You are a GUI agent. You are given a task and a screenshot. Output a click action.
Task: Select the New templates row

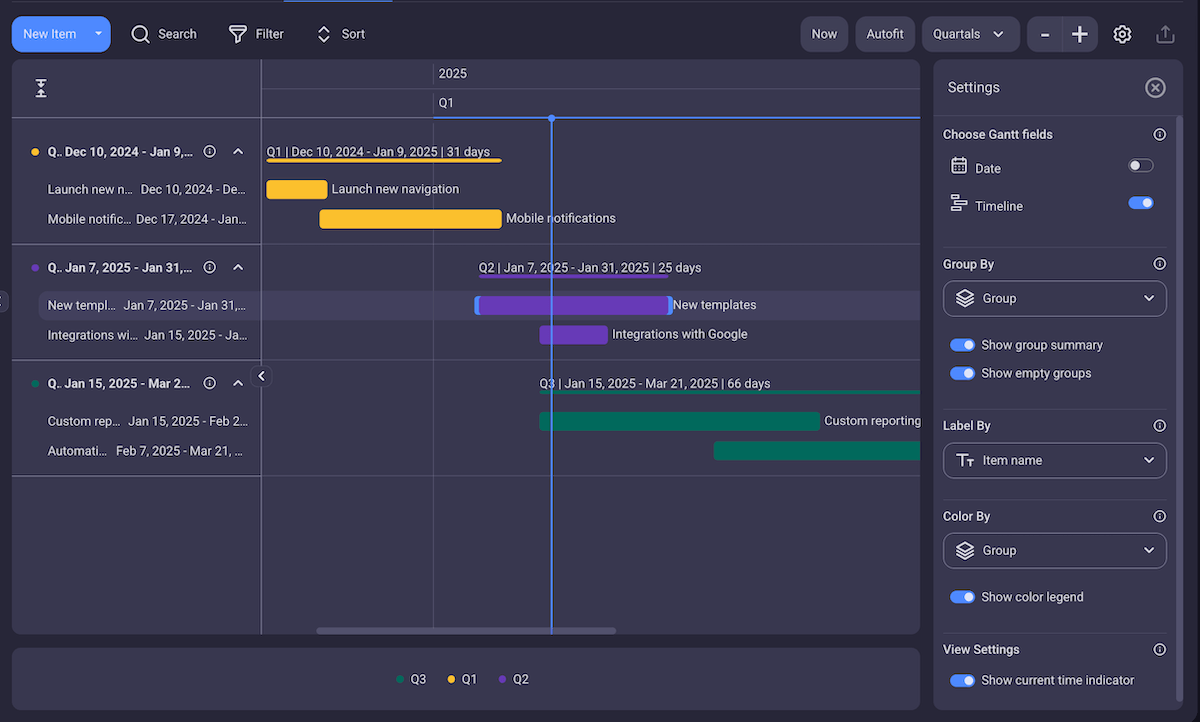[147, 305]
